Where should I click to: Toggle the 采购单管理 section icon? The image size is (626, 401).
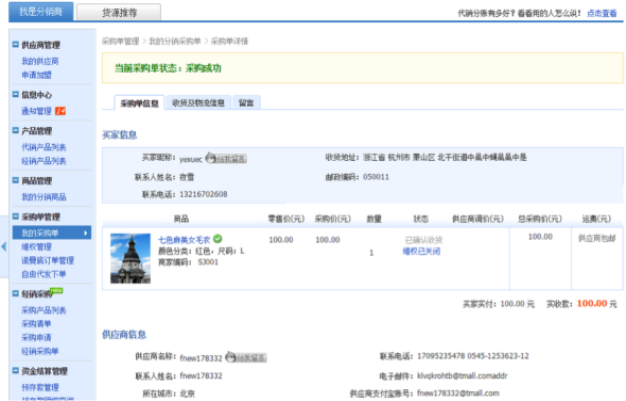(14, 216)
